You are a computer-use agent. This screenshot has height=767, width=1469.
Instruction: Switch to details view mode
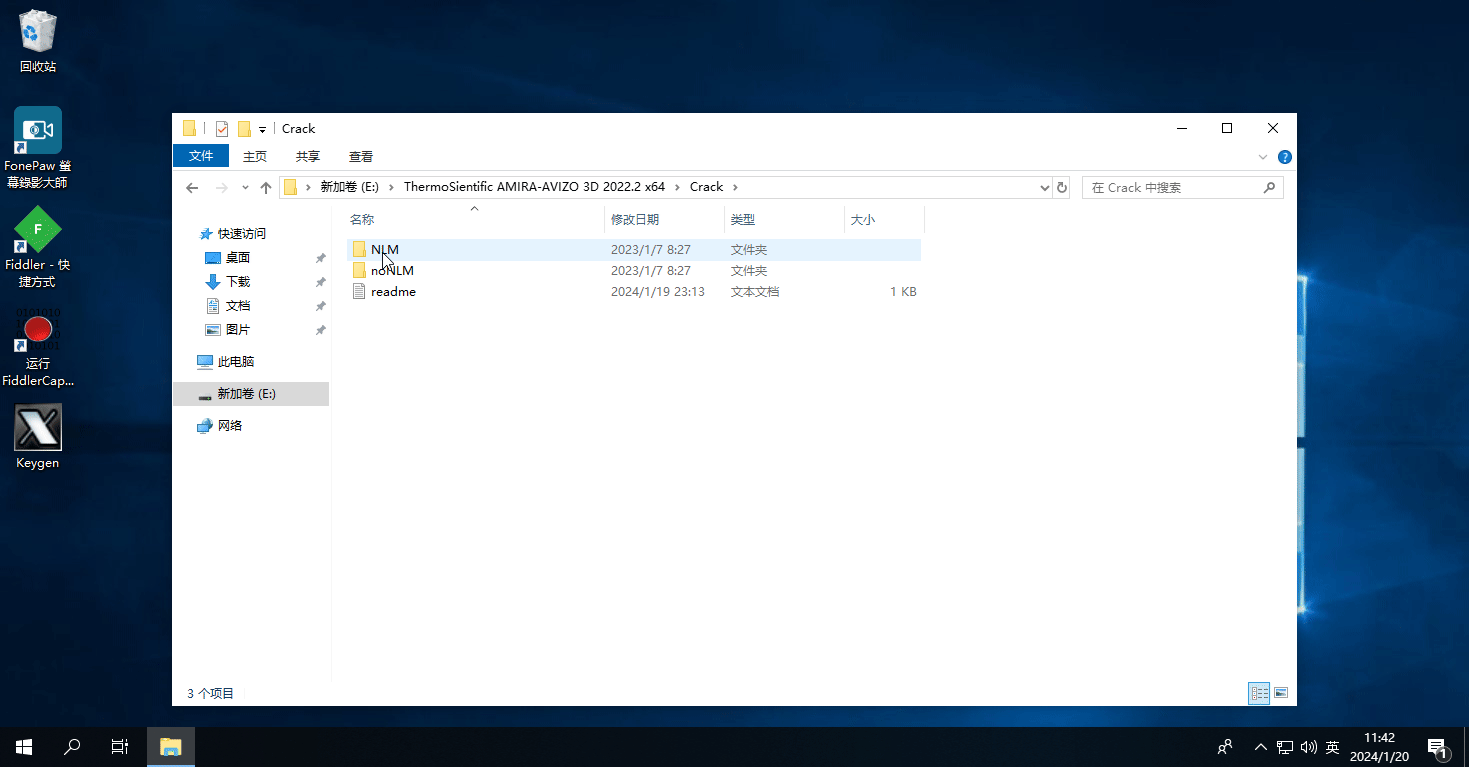point(1259,693)
